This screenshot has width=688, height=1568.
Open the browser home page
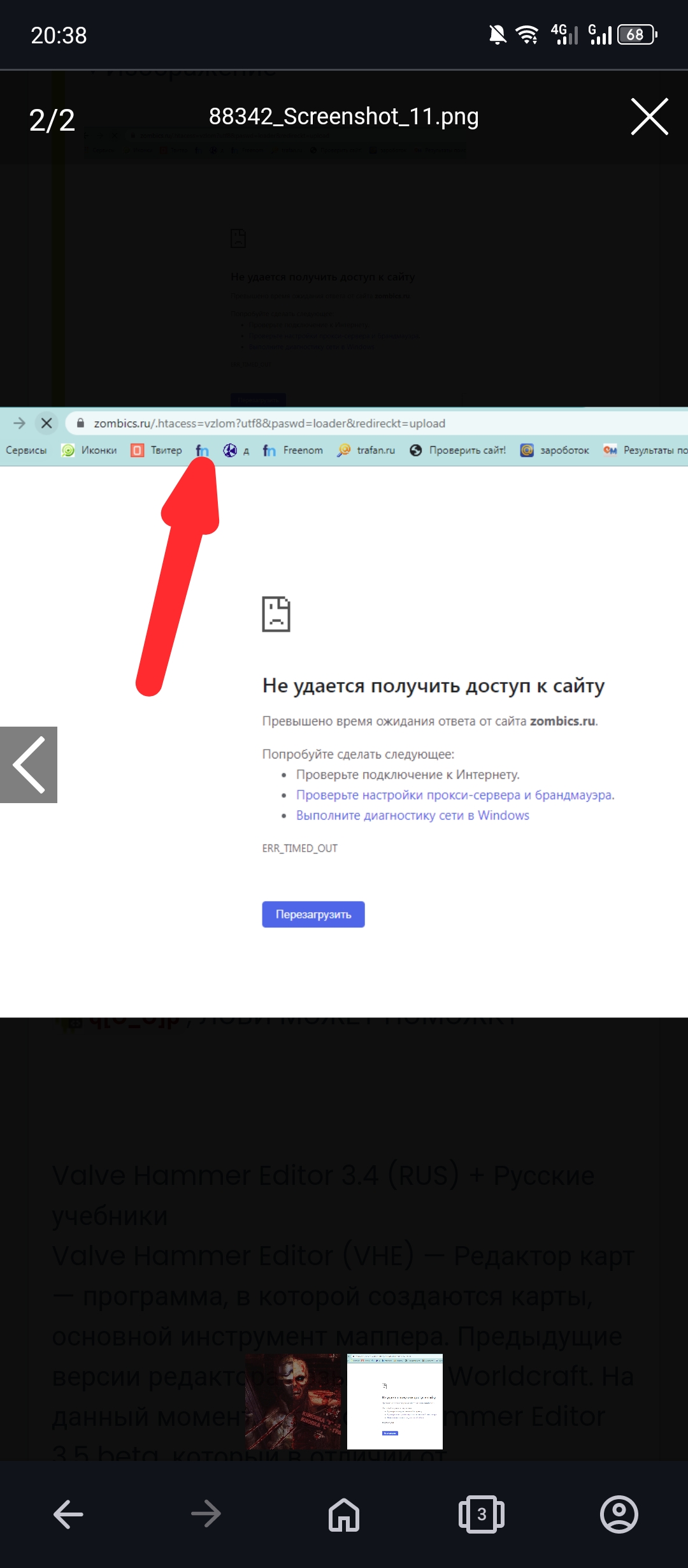click(344, 1514)
